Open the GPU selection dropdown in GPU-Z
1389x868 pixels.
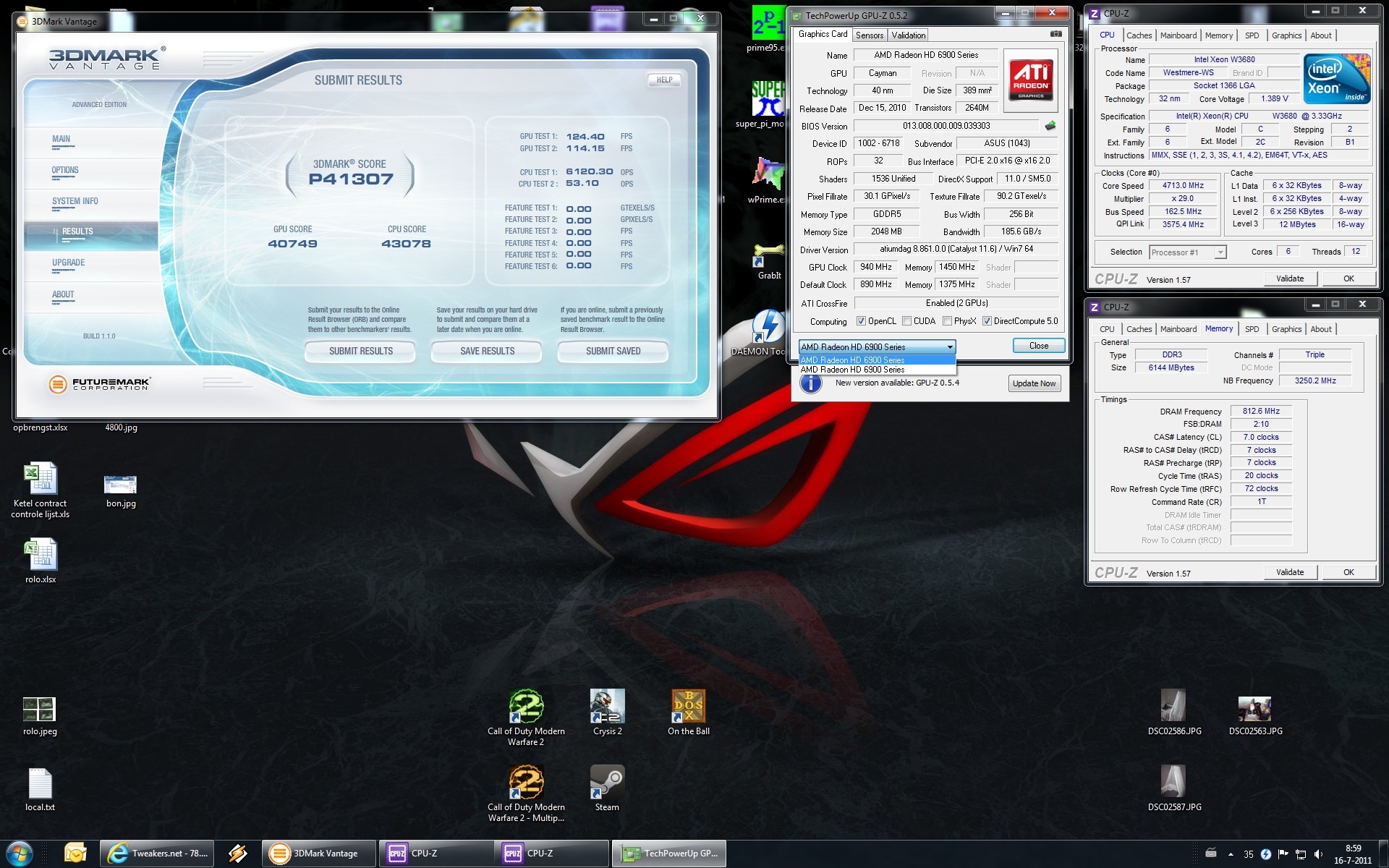pos(877,347)
